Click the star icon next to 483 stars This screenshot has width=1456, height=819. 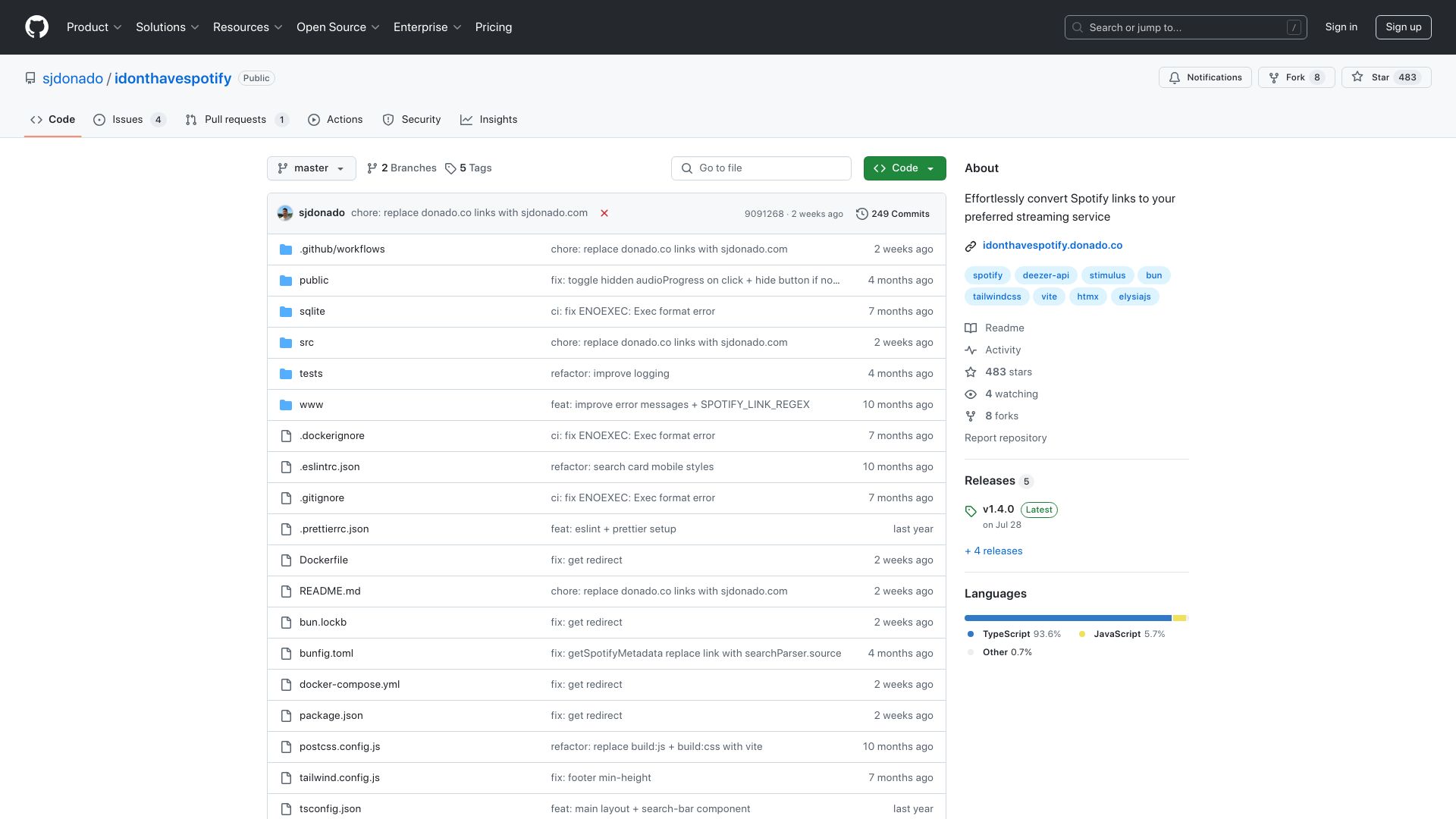click(971, 372)
